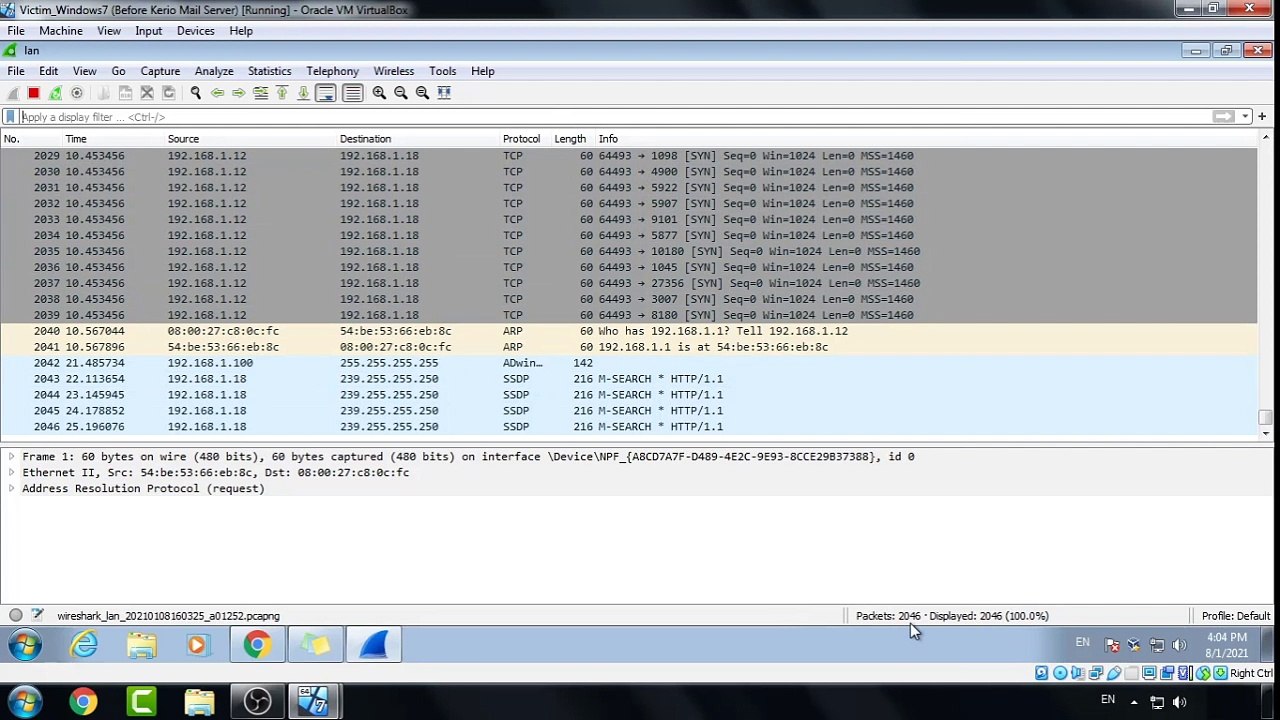Click the Resize columns toolbar icon

coord(444,93)
